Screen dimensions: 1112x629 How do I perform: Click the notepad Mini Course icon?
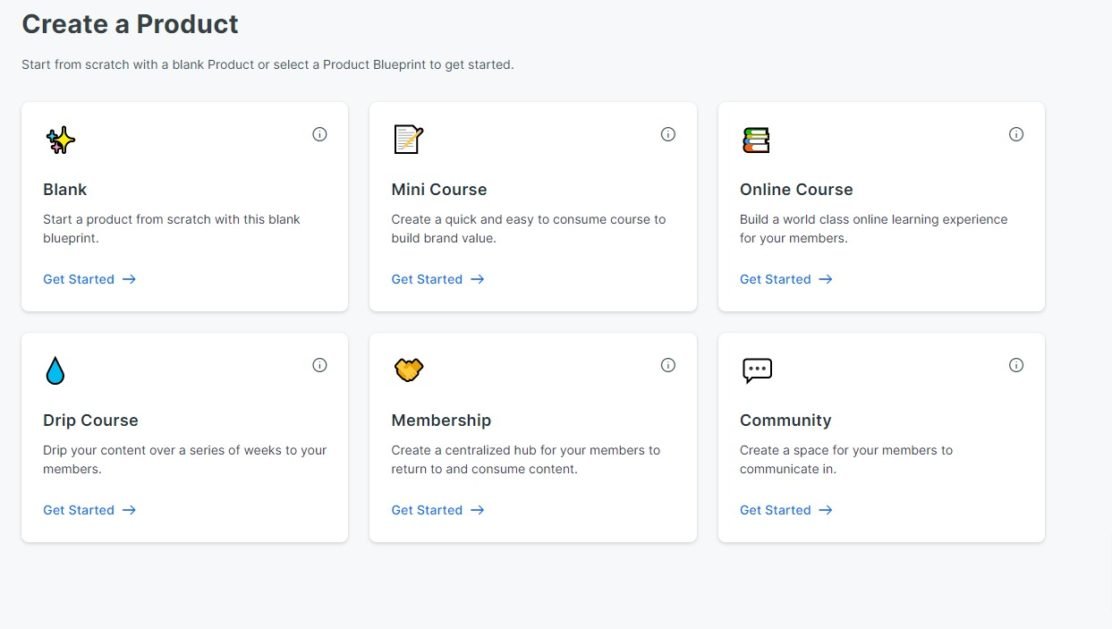(x=408, y=139)
